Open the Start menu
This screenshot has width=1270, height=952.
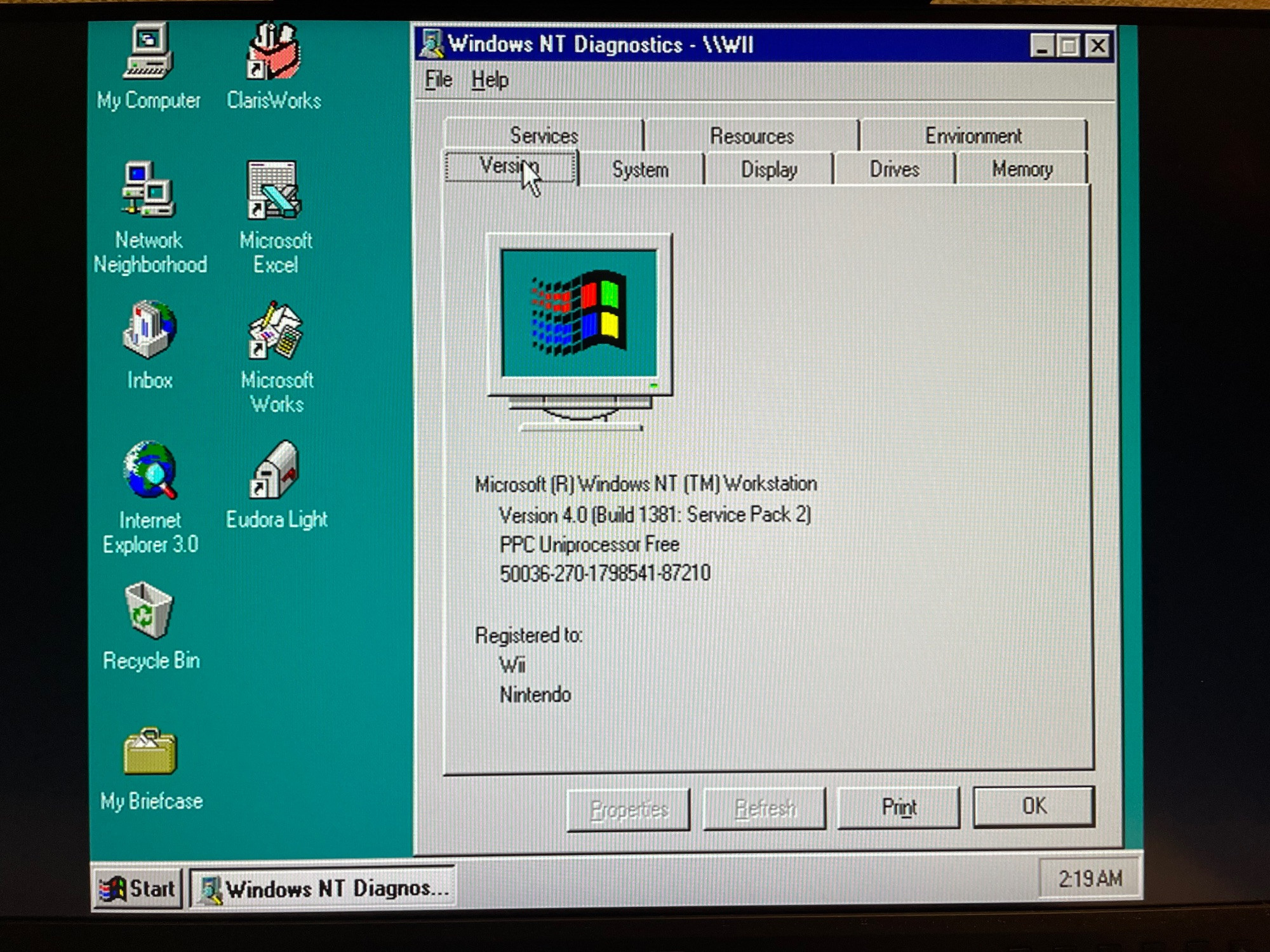[x=138, y=888]
